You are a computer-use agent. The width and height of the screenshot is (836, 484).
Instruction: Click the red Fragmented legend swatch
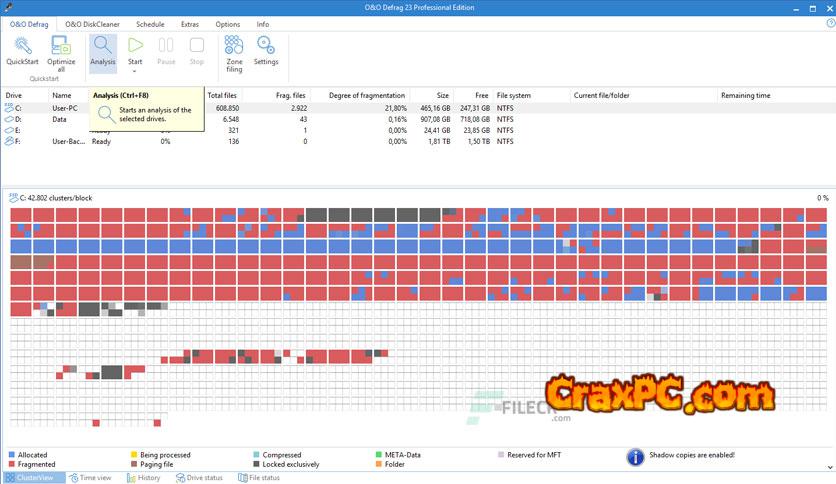coord(12,464)
